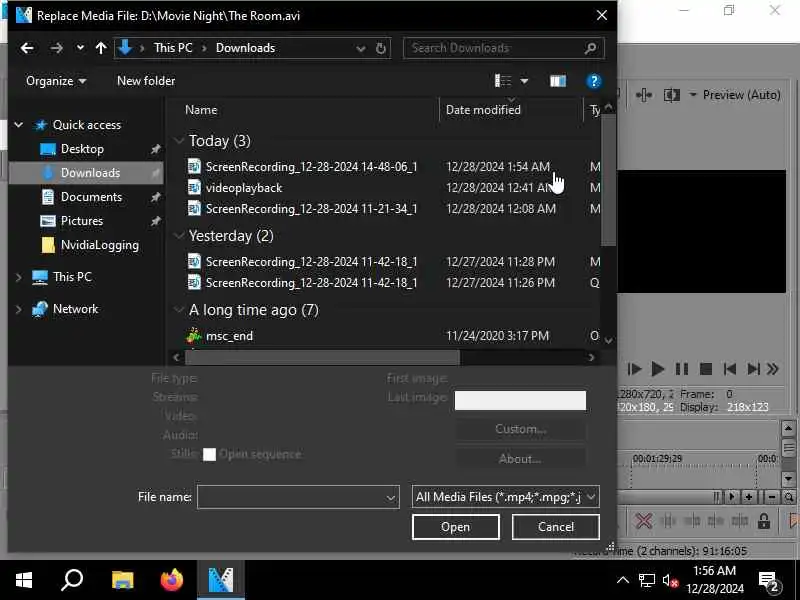Click VEGAS Play from start button
Image resolution: width=800 pixels, height=600 pixels.
[x=634, y=369]
